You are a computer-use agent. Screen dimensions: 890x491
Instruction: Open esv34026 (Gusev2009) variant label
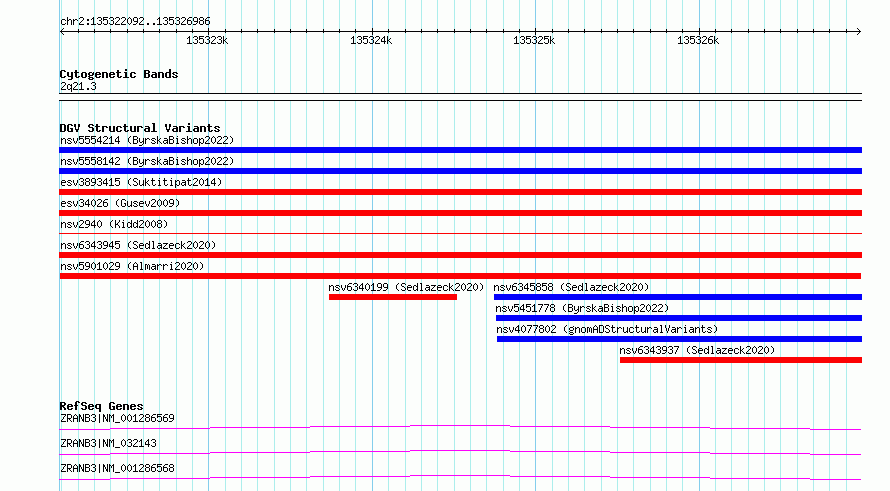click(120, 203)
